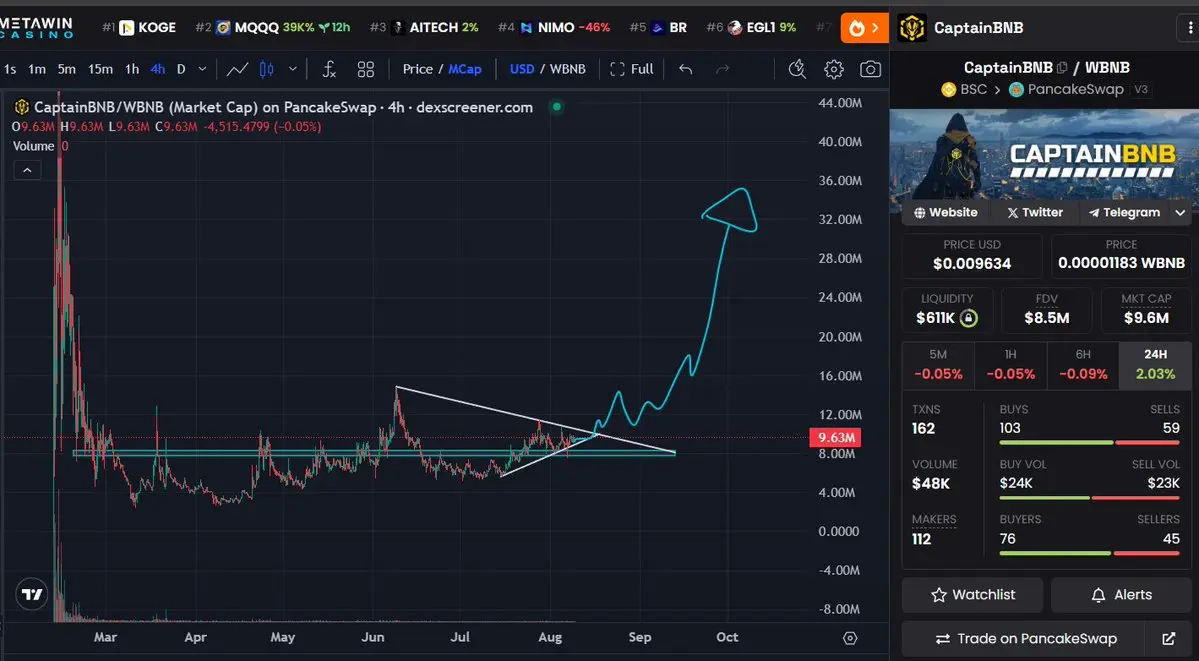Click the $0.009634 USD price value
The width and height of the screenshot is (1199, 661).
972,264
